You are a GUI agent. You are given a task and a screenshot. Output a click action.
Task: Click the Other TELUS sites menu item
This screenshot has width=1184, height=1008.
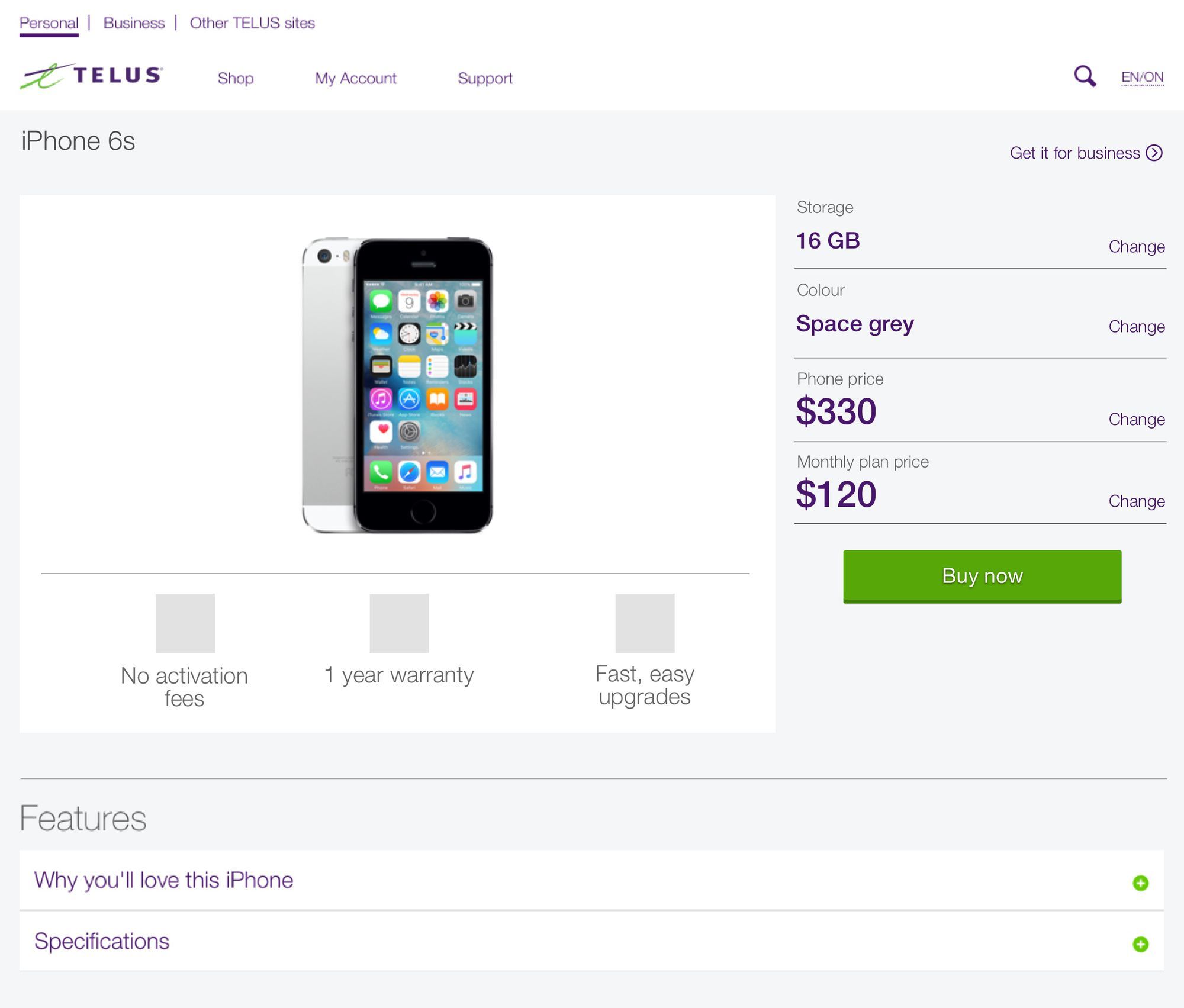[x=253, y=22]
